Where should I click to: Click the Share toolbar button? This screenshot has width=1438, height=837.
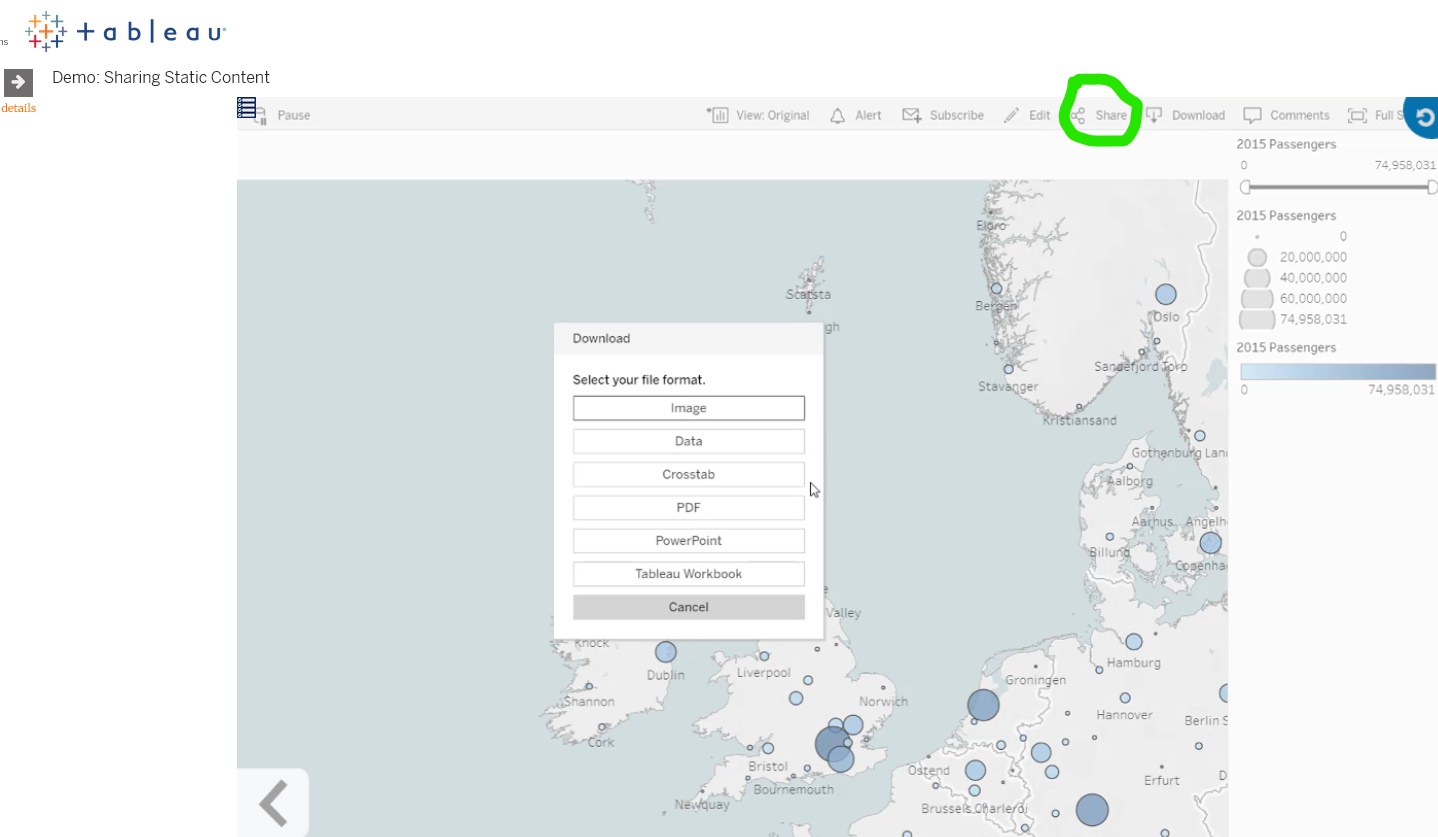point(1099,115)
